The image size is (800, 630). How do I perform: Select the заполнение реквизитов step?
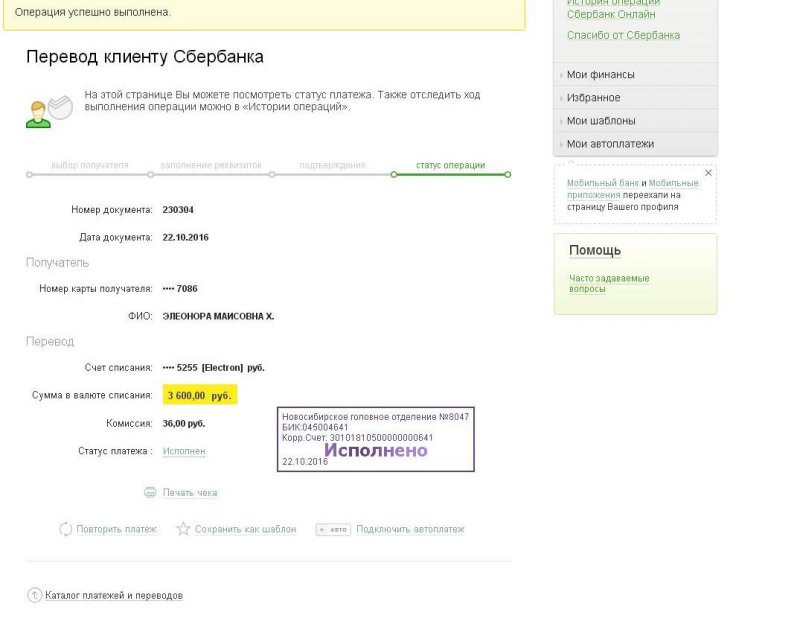point(211,165)
